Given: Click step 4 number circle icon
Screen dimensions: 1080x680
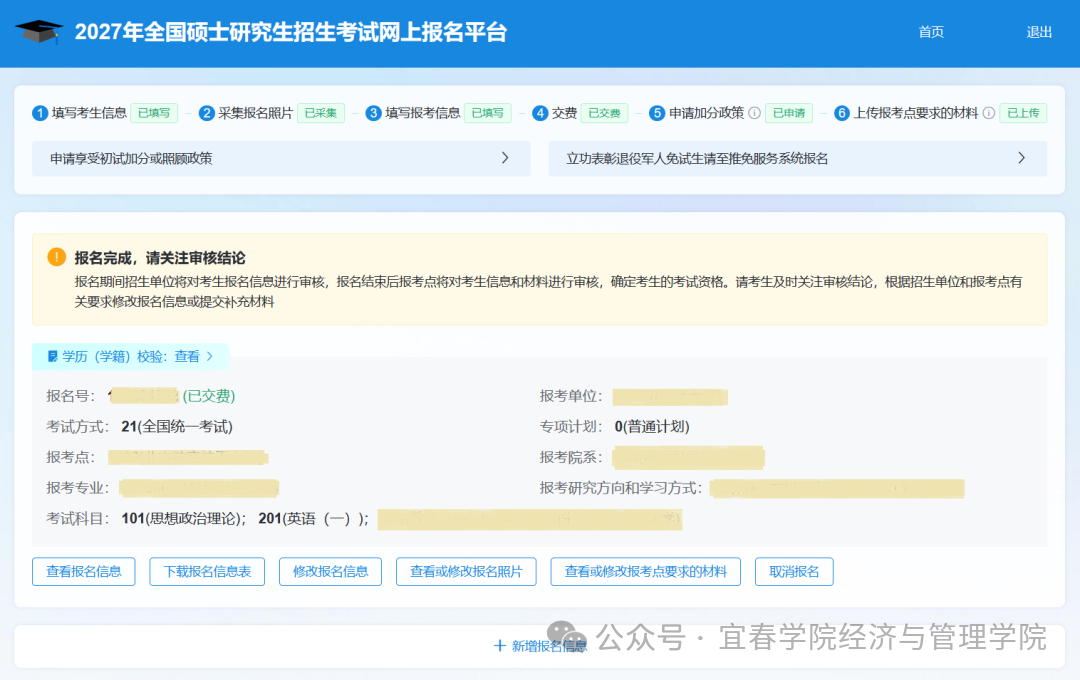Looking at the screenshot, I should (x=540, y=113).
